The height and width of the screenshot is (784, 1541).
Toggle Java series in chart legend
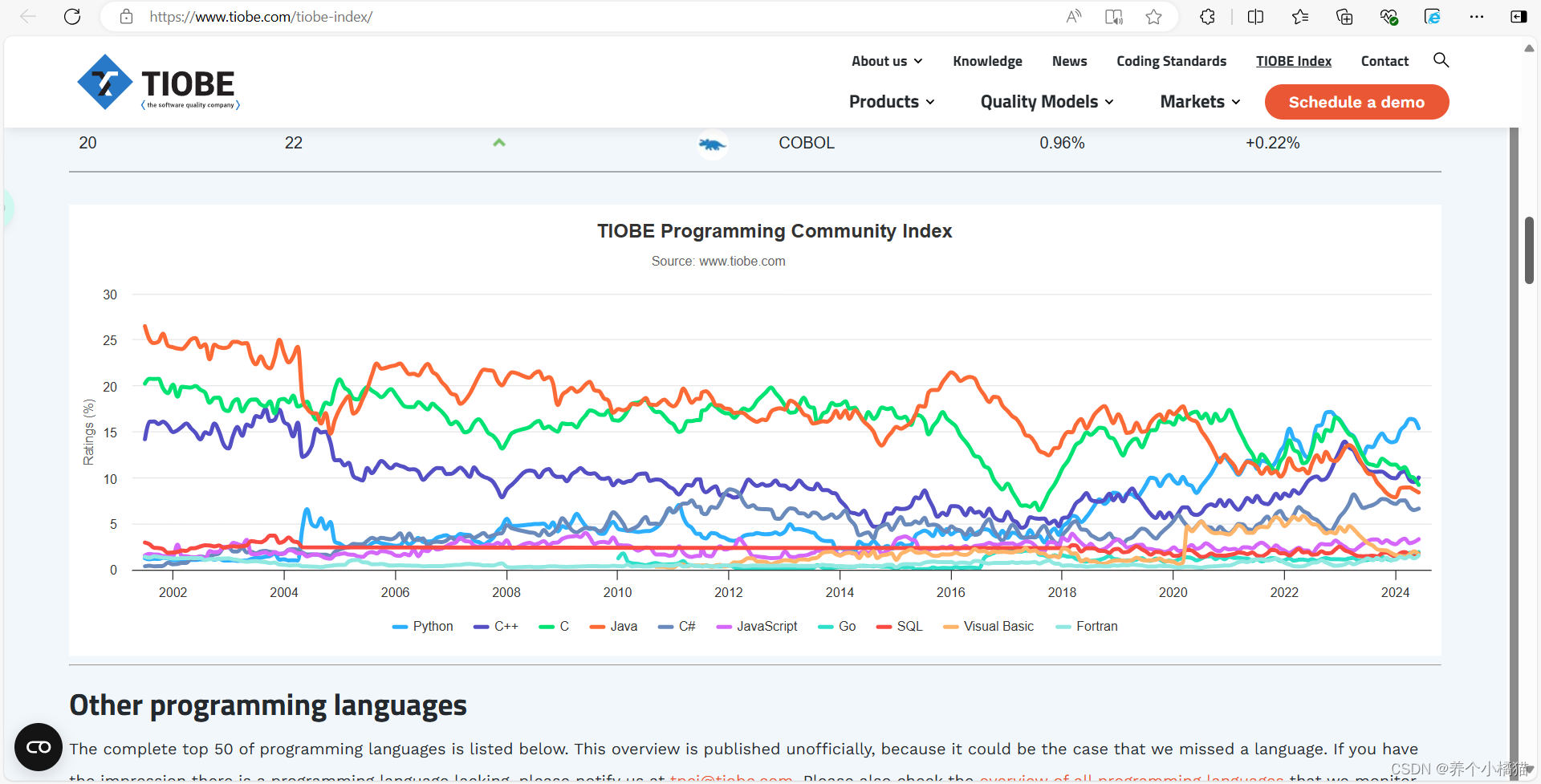click(614, 627)
